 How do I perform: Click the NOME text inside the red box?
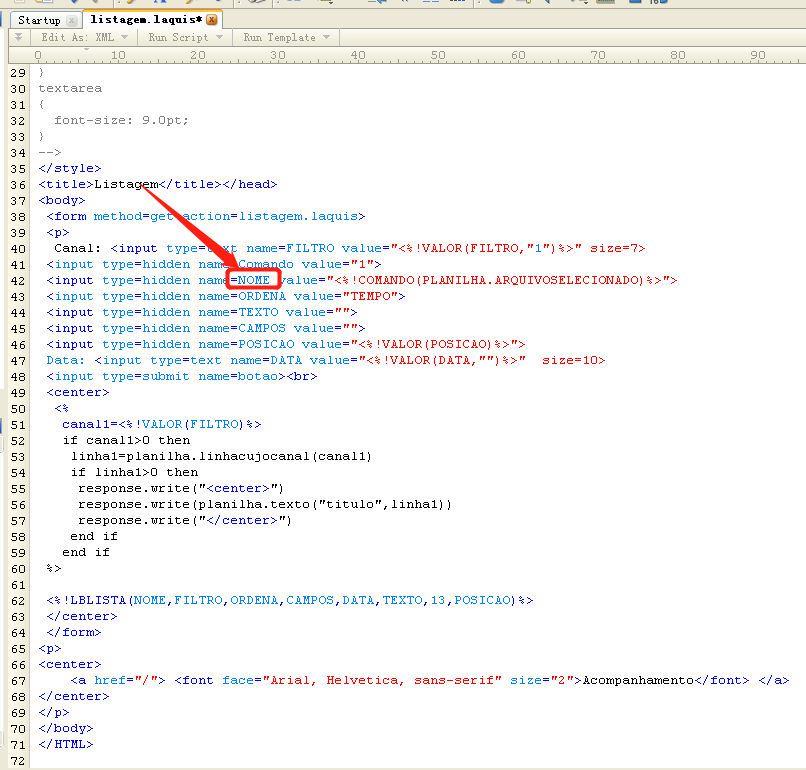(253, 280)
